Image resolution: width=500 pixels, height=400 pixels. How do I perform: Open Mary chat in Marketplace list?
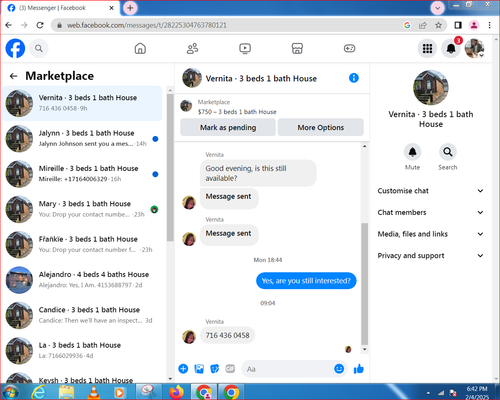coord(82,209)
